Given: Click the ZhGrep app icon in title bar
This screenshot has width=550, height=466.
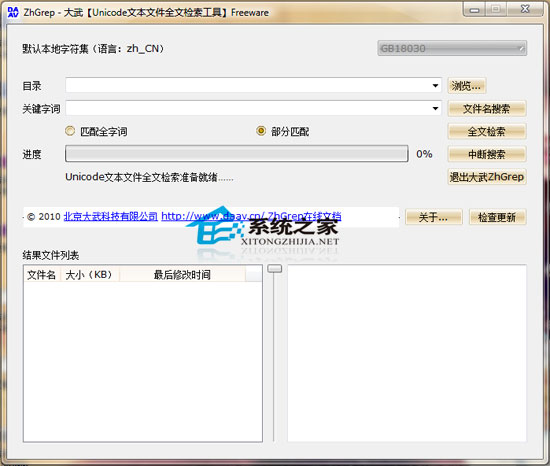Looking at the screenshot, I should [13, 12].
